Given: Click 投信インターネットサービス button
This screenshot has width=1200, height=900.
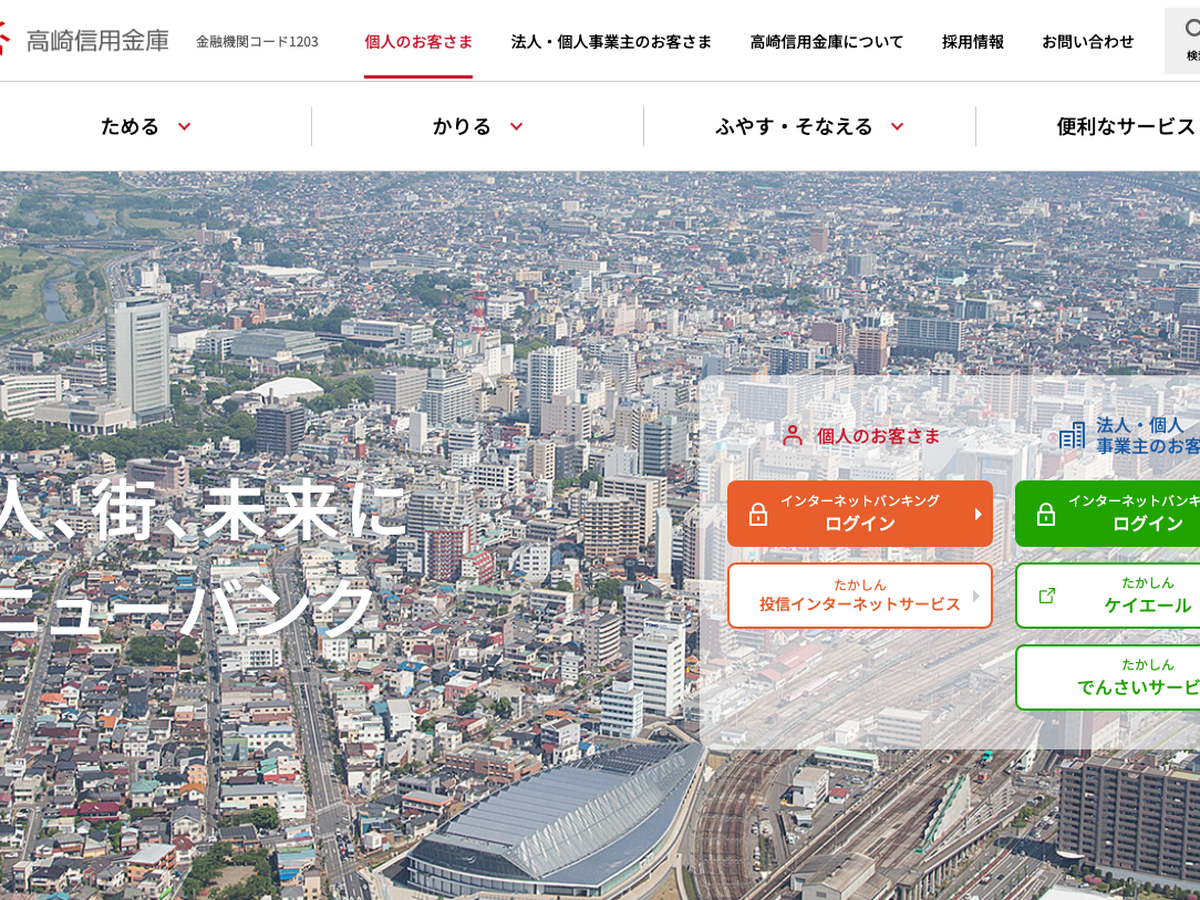Looking at the screenshot, I should pyautogui.click(x=859, y=595).
